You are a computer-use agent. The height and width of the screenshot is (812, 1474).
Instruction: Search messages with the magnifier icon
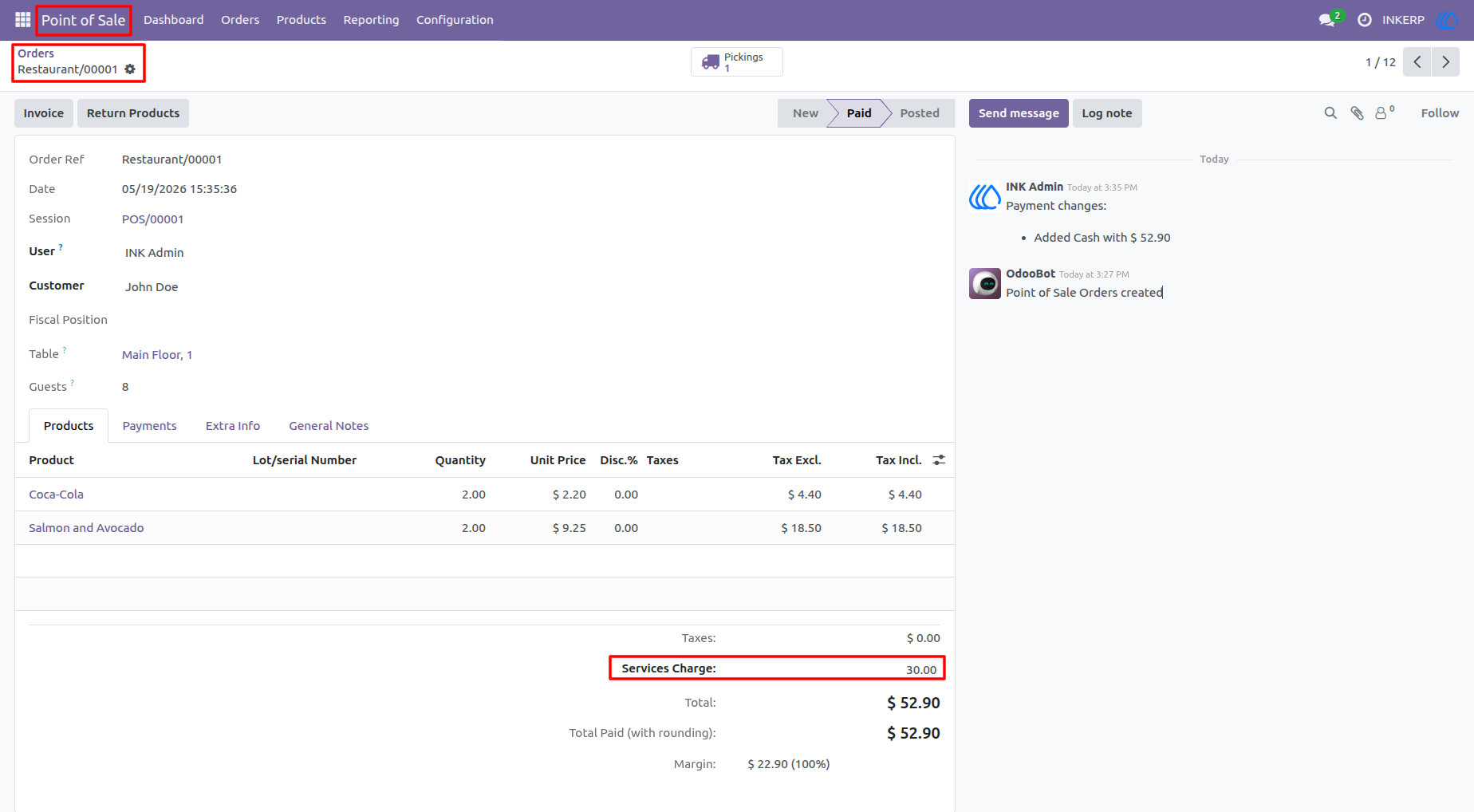1330,113
